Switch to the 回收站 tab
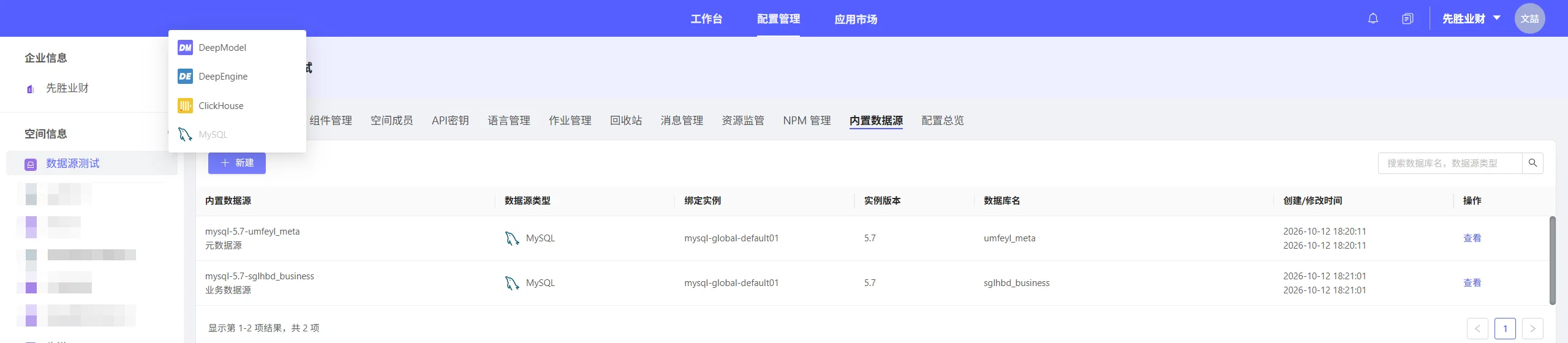This screenshot has width=1568, height=343. [x=626, y=121]
